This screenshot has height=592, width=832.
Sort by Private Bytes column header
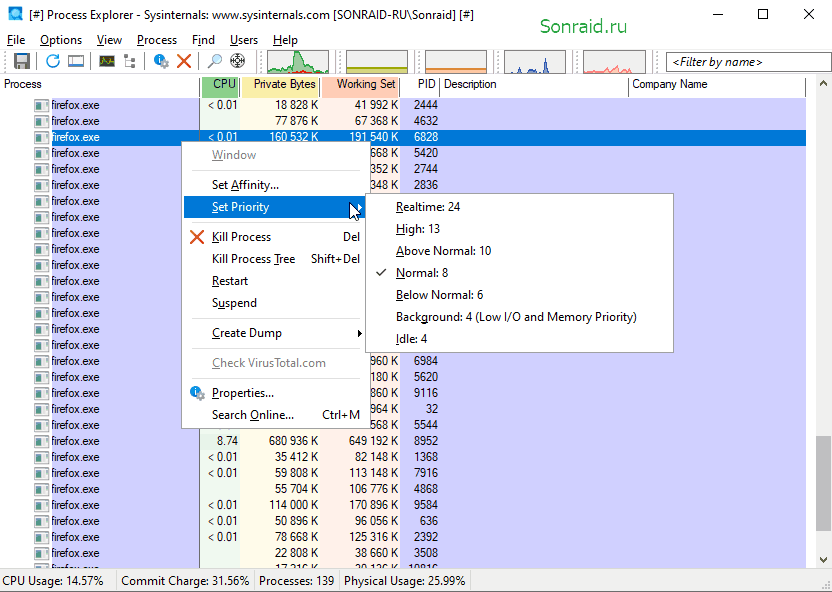(x=280, y=84)
